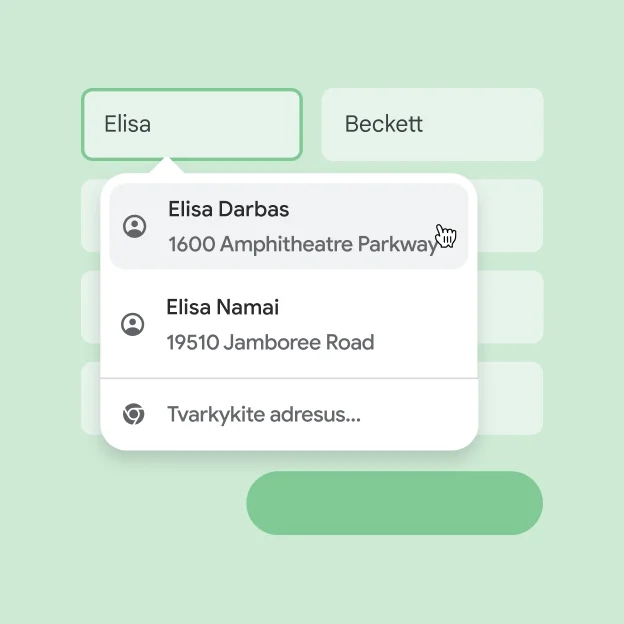Focus the Beckett last name field

(432, 124)
